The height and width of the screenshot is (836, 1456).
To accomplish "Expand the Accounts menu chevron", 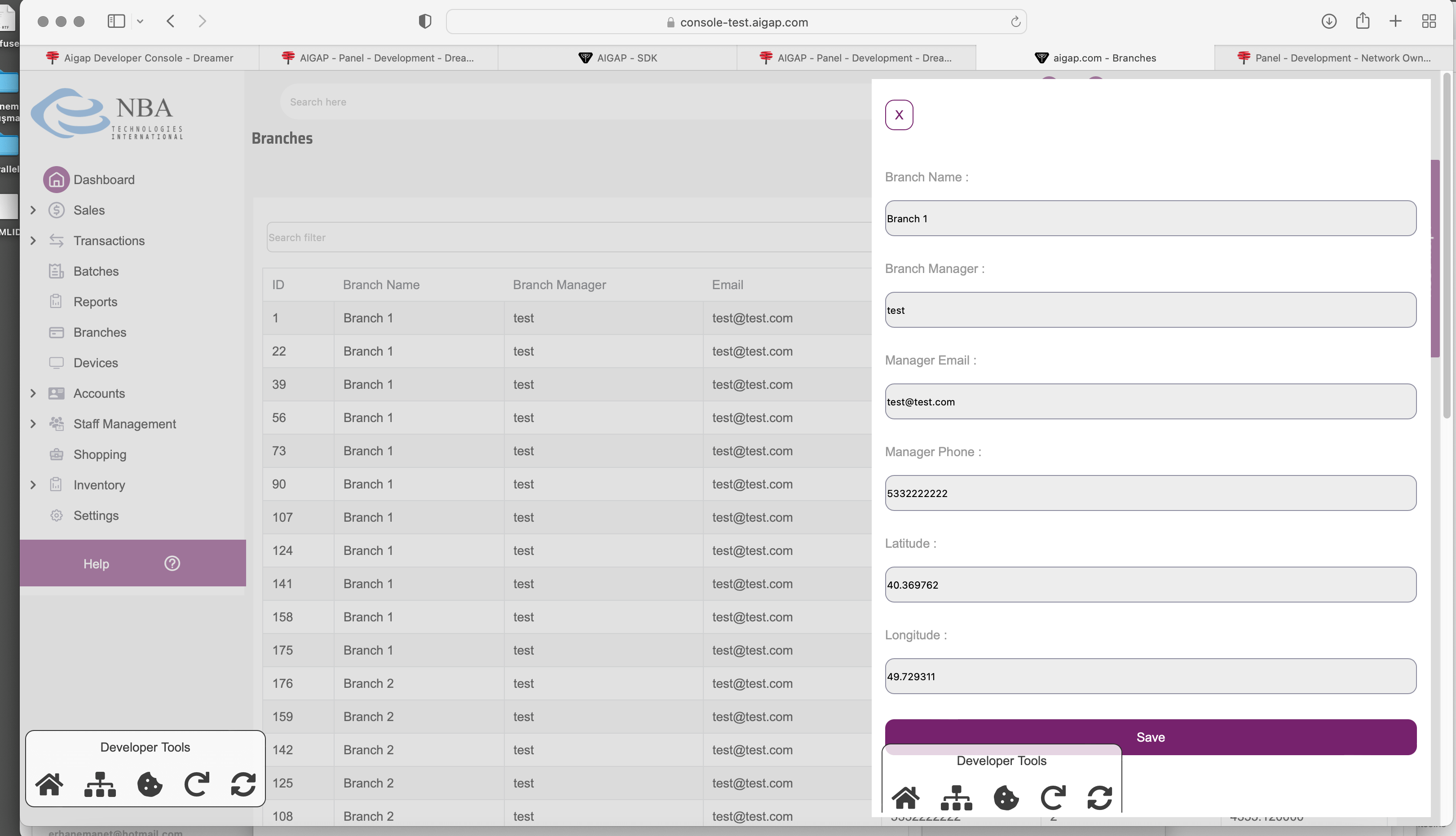I will [33, 393].
